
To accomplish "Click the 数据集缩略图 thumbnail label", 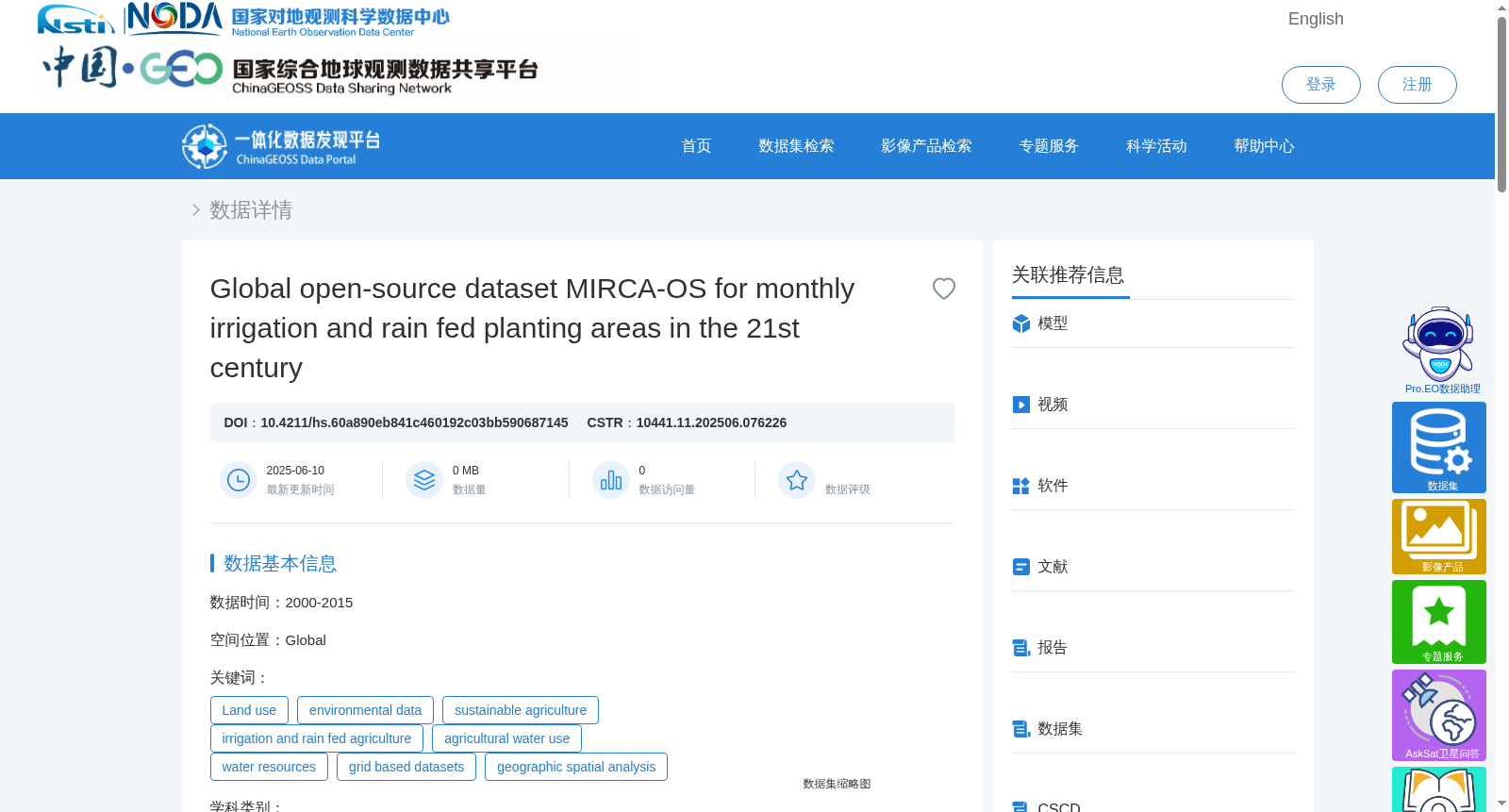I will click(837, 784).
